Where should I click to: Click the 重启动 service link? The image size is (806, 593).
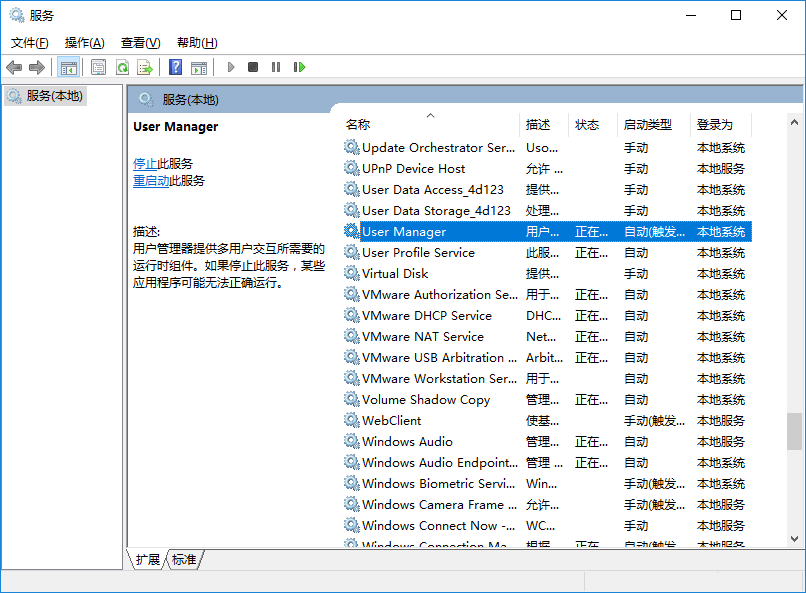(151, 181)
